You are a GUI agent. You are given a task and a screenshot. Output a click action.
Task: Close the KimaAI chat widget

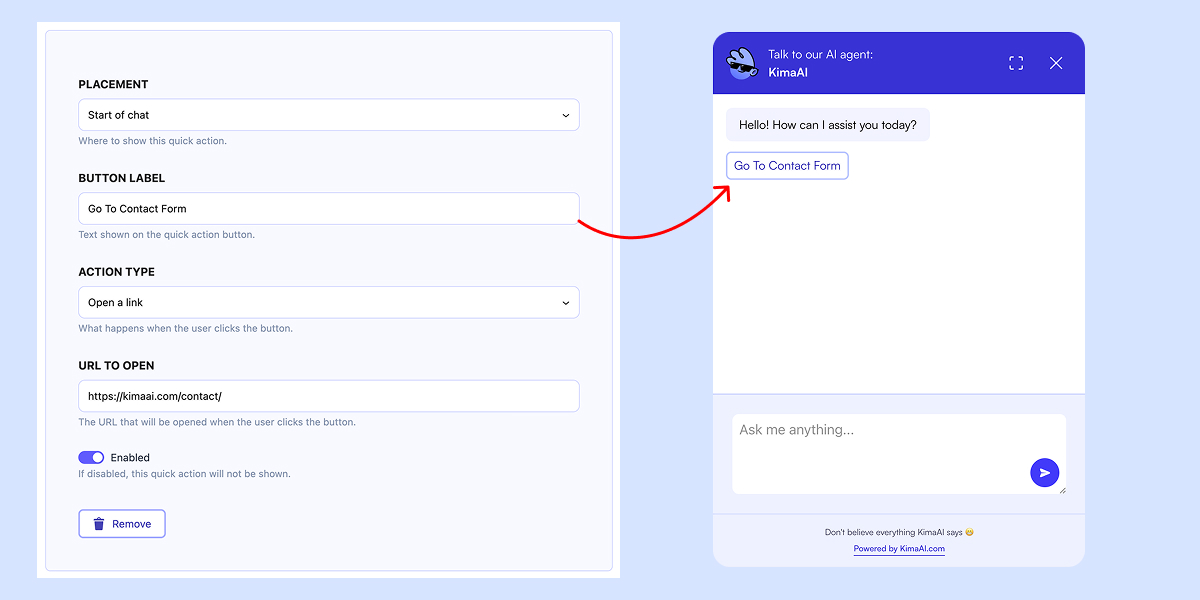(x=1056, y=63)
